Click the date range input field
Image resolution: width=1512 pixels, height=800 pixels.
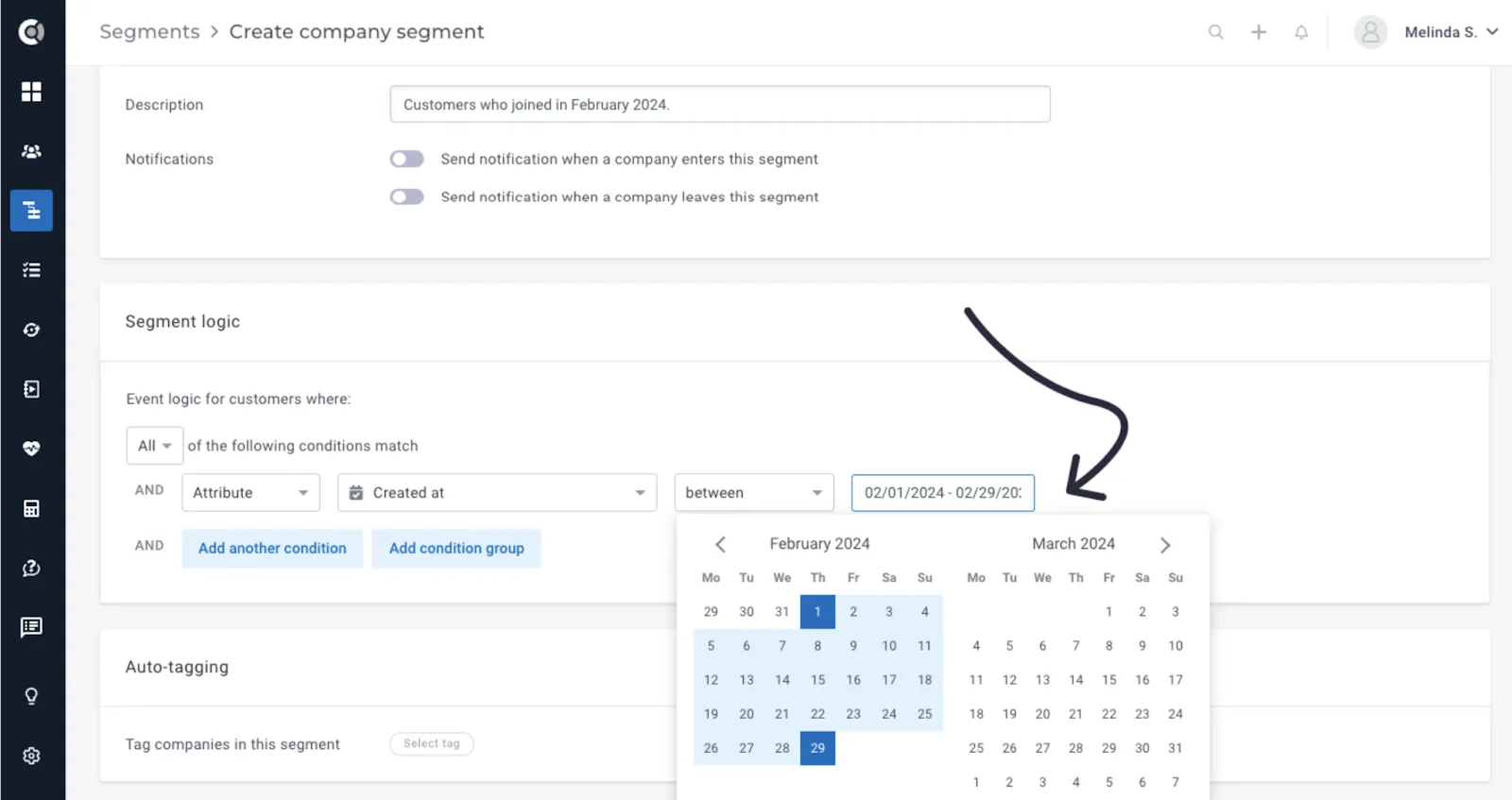[x=943, y=493]
